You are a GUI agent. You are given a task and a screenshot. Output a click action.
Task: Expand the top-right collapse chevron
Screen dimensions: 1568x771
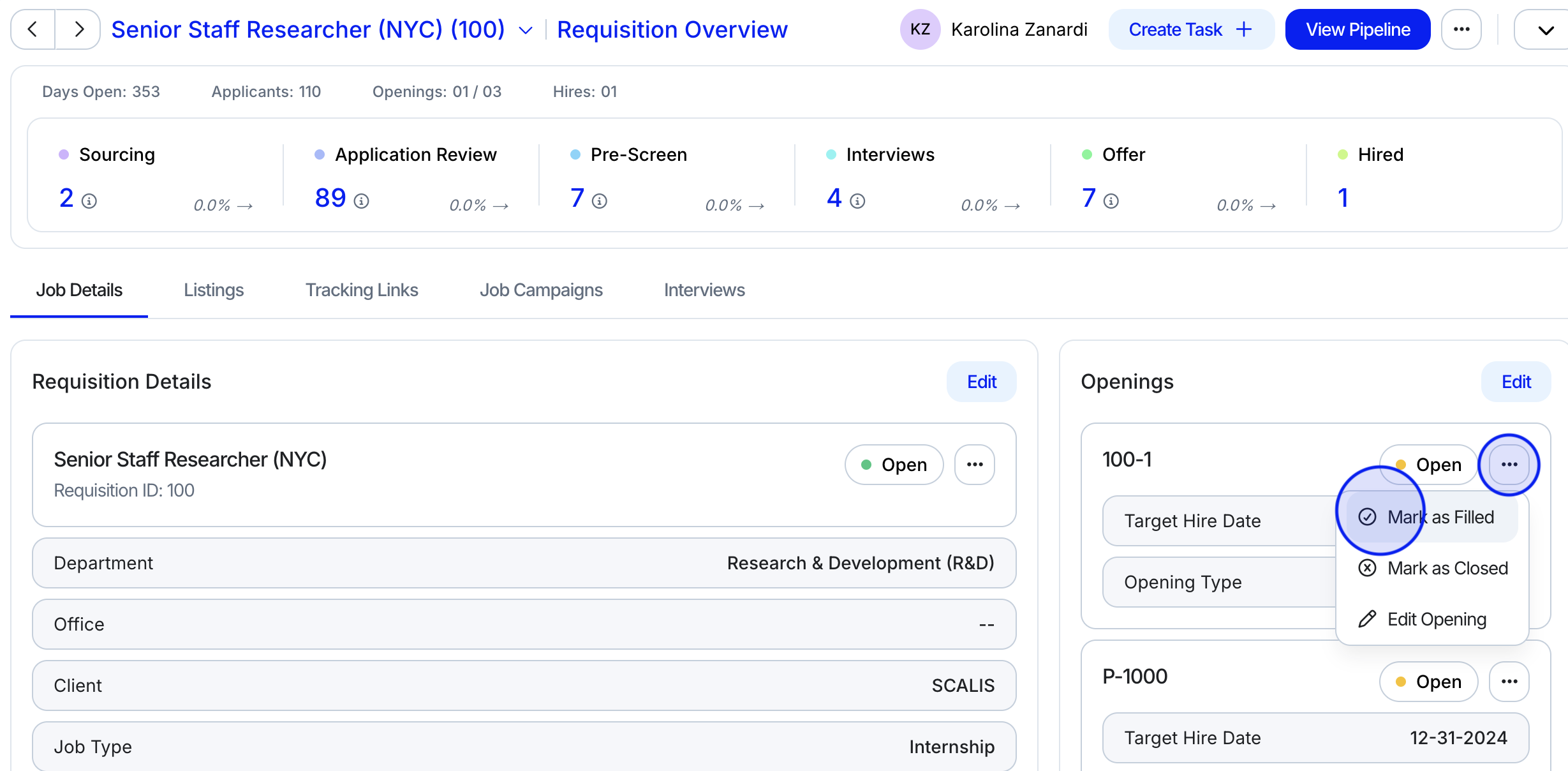point(1545,31)
